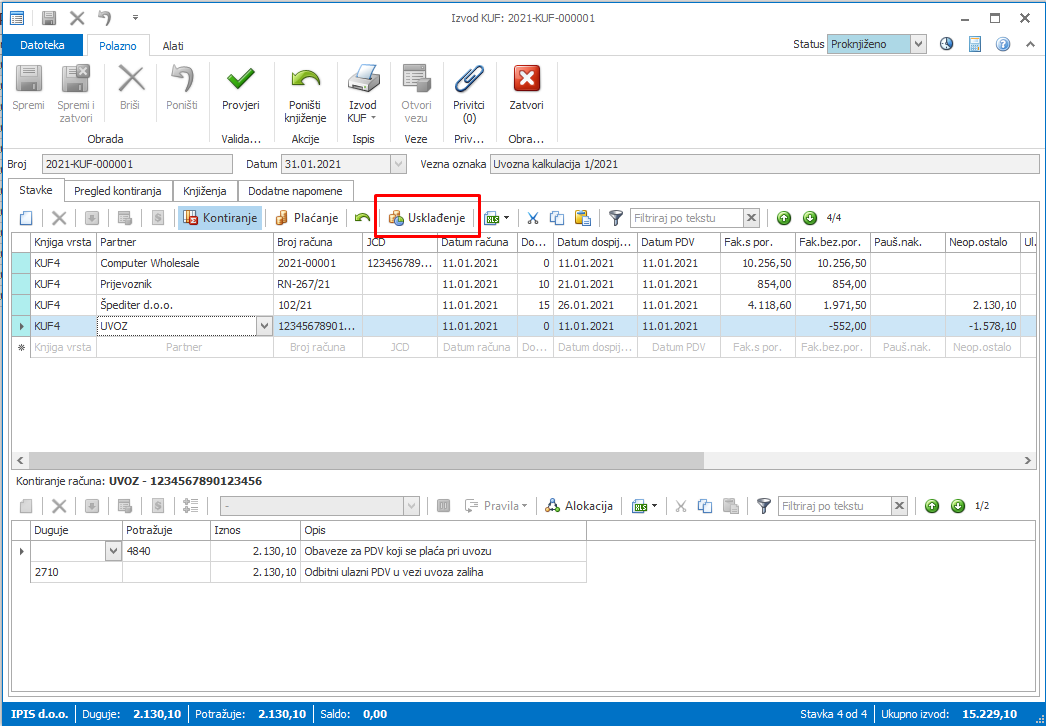This screenshot has height=726, width=1046.
Task: Click the 4840 Potražuje cell
Action: pyautogui.click(x=166, y=551)
